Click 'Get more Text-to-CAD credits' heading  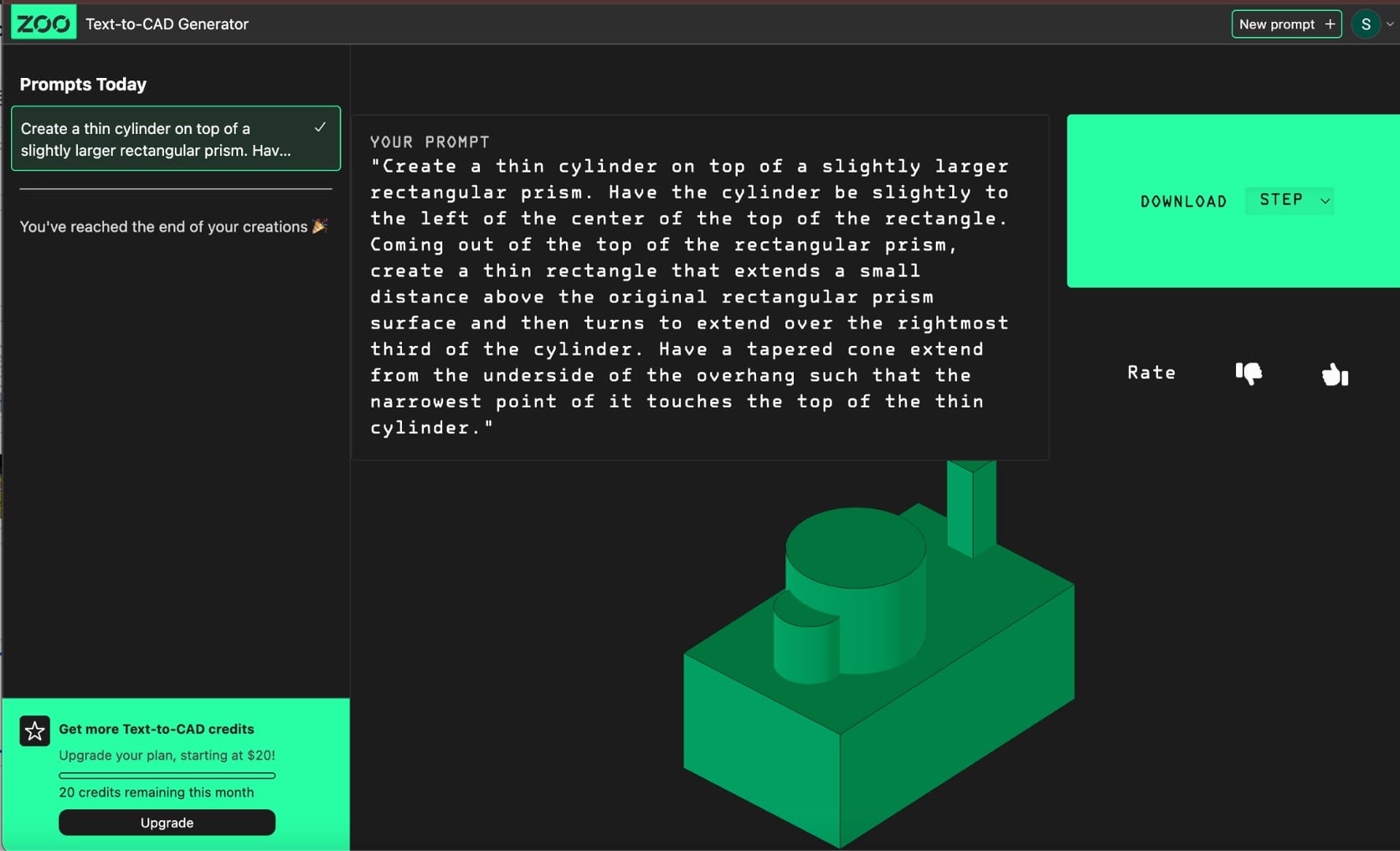(156, 729)
